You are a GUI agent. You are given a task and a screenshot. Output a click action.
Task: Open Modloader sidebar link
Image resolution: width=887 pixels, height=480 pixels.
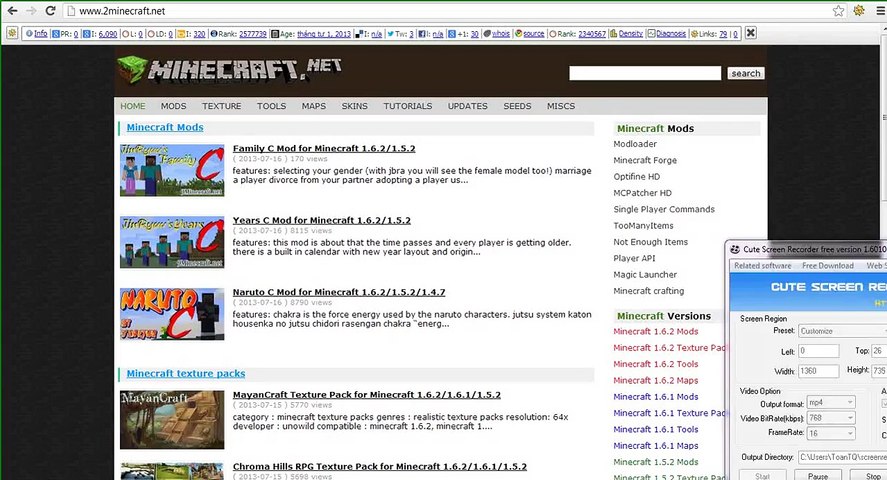[x=635, y=144]
